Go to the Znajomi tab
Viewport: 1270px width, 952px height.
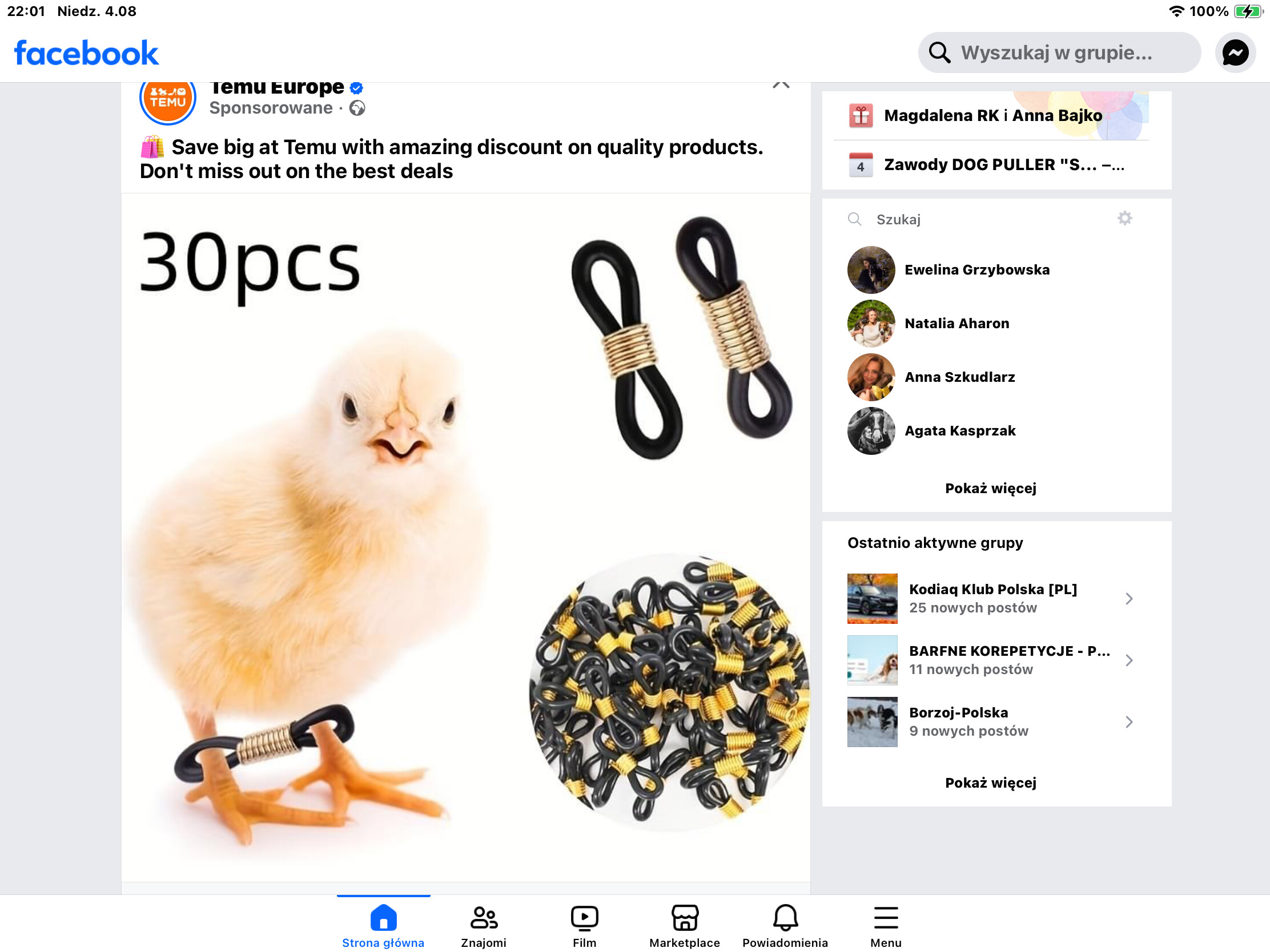point(484,926)
